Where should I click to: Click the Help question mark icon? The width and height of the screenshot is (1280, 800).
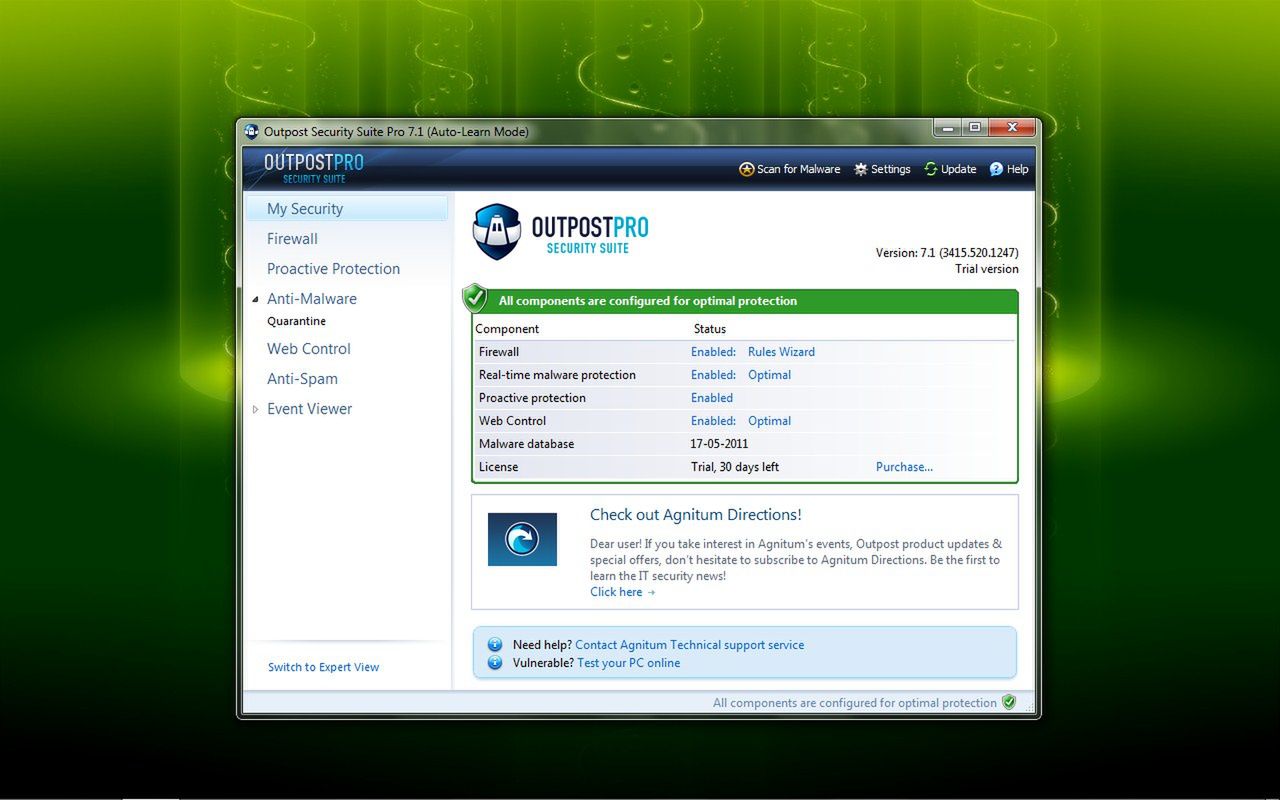pyautogui.click(x=996, y=169)
